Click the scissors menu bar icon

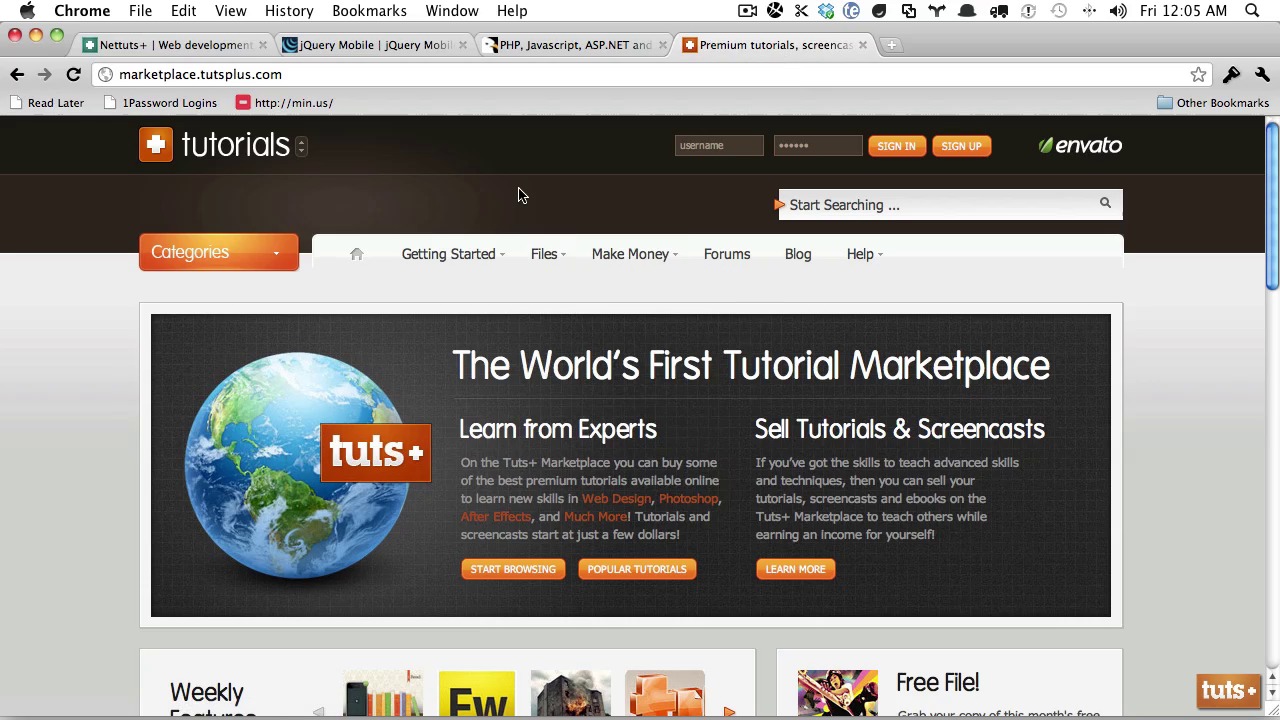801,11
